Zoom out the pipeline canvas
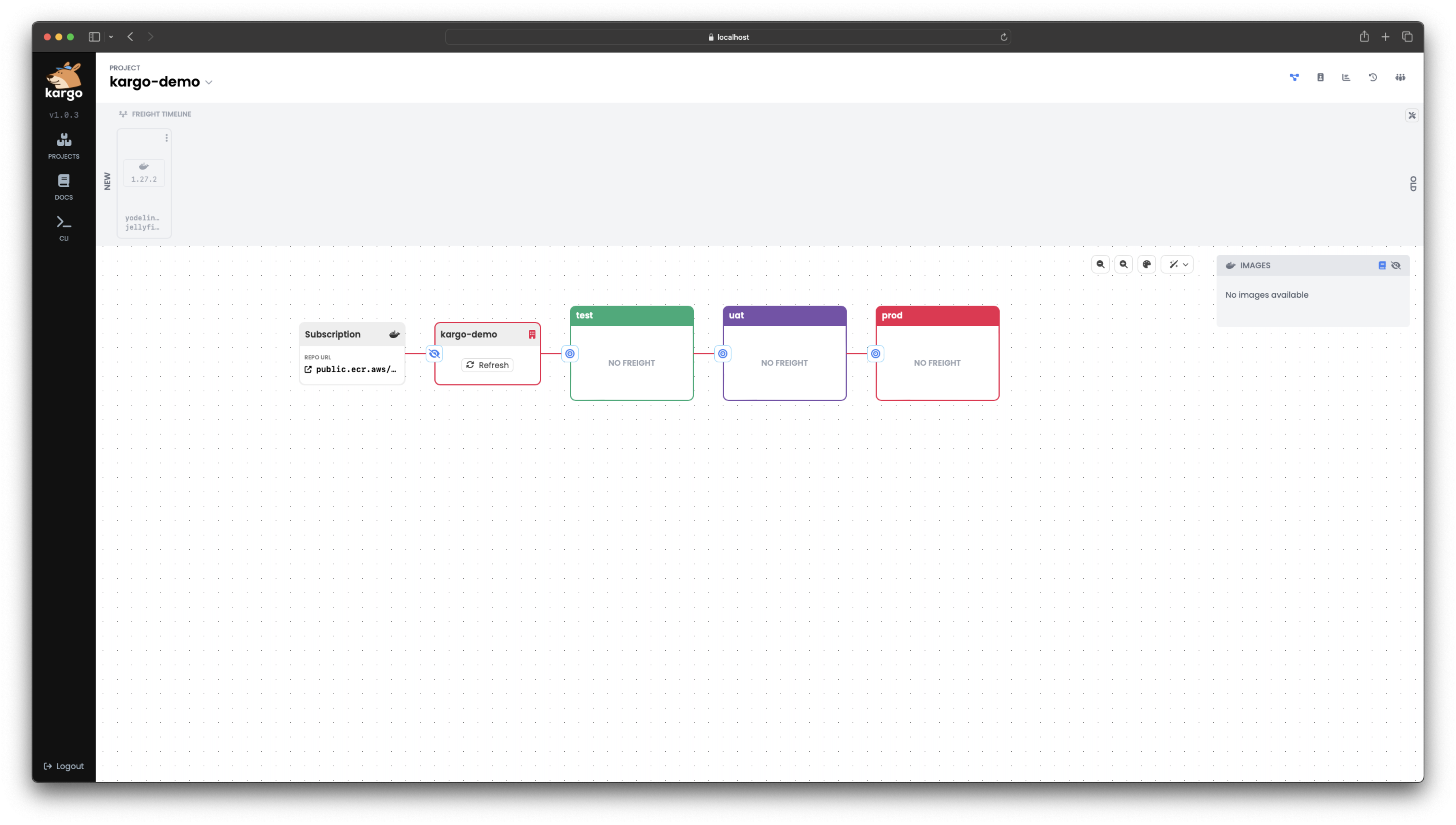 (x=1100, y=264)
